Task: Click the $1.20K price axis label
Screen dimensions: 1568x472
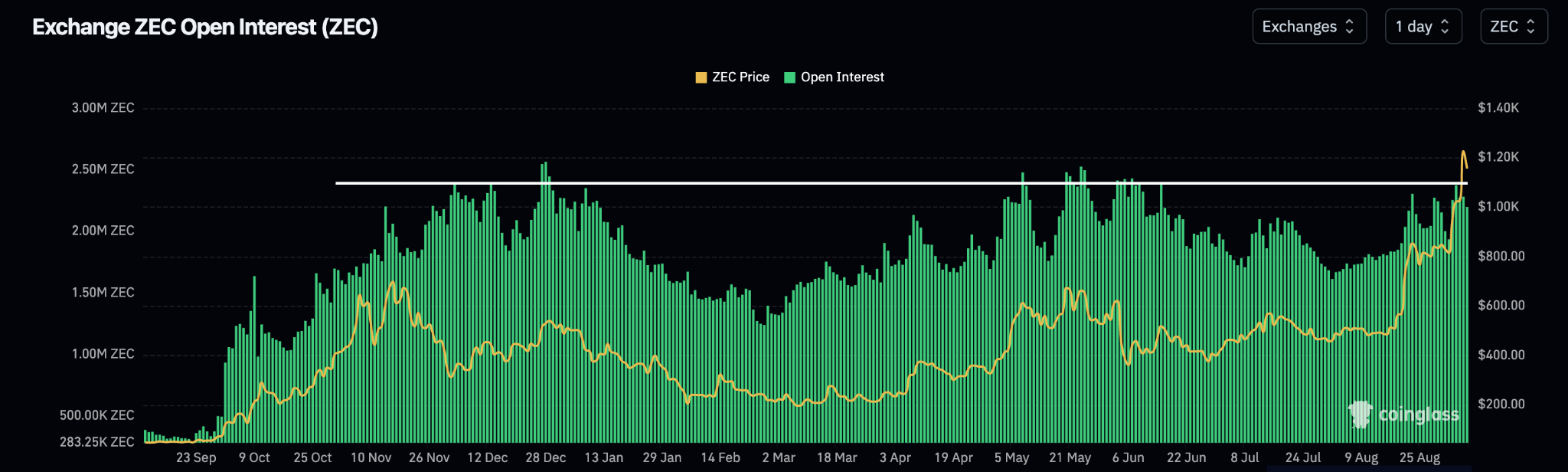Action: (1498, 157)
